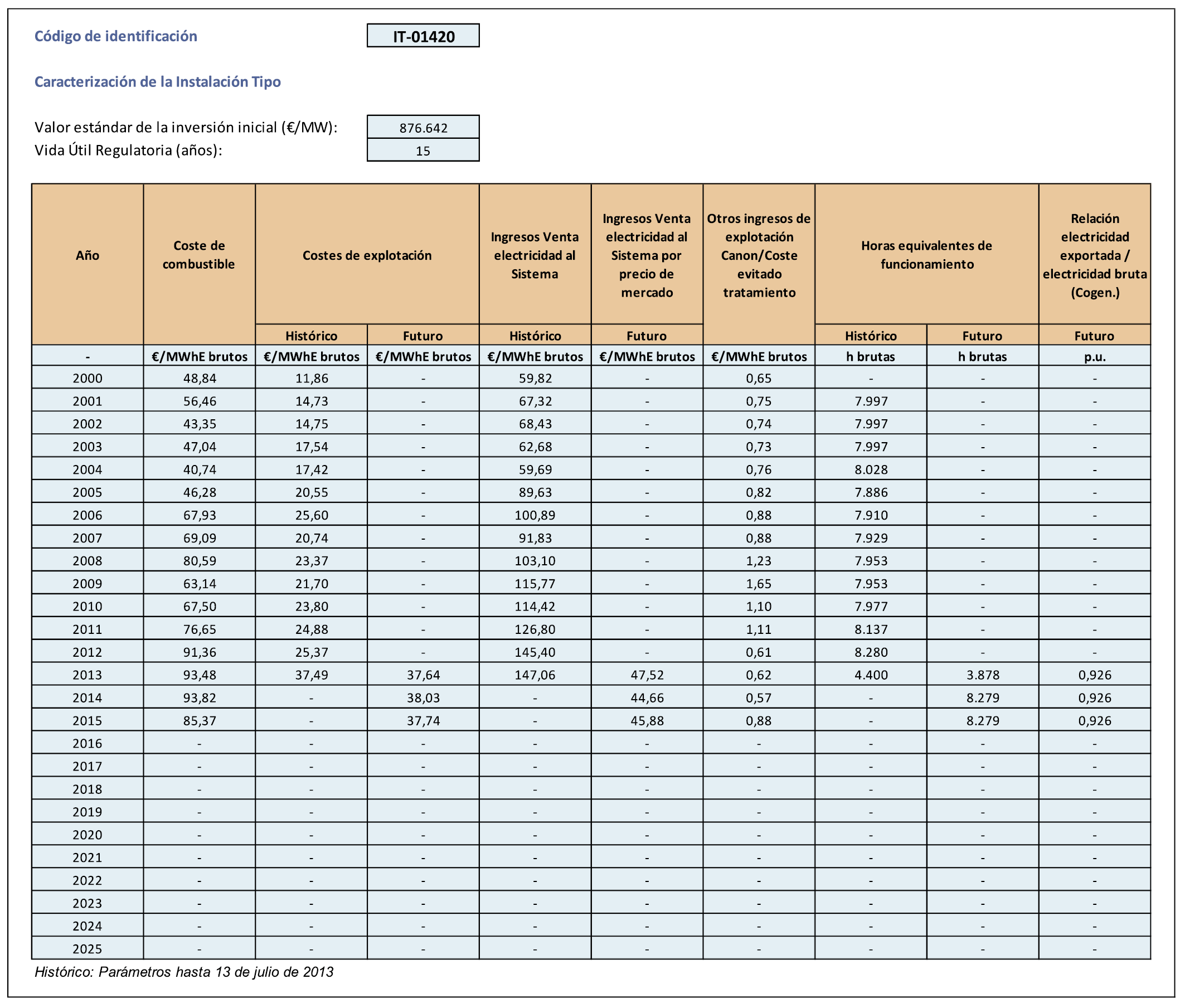Select sales income value 126,80

tap(535, 629)
